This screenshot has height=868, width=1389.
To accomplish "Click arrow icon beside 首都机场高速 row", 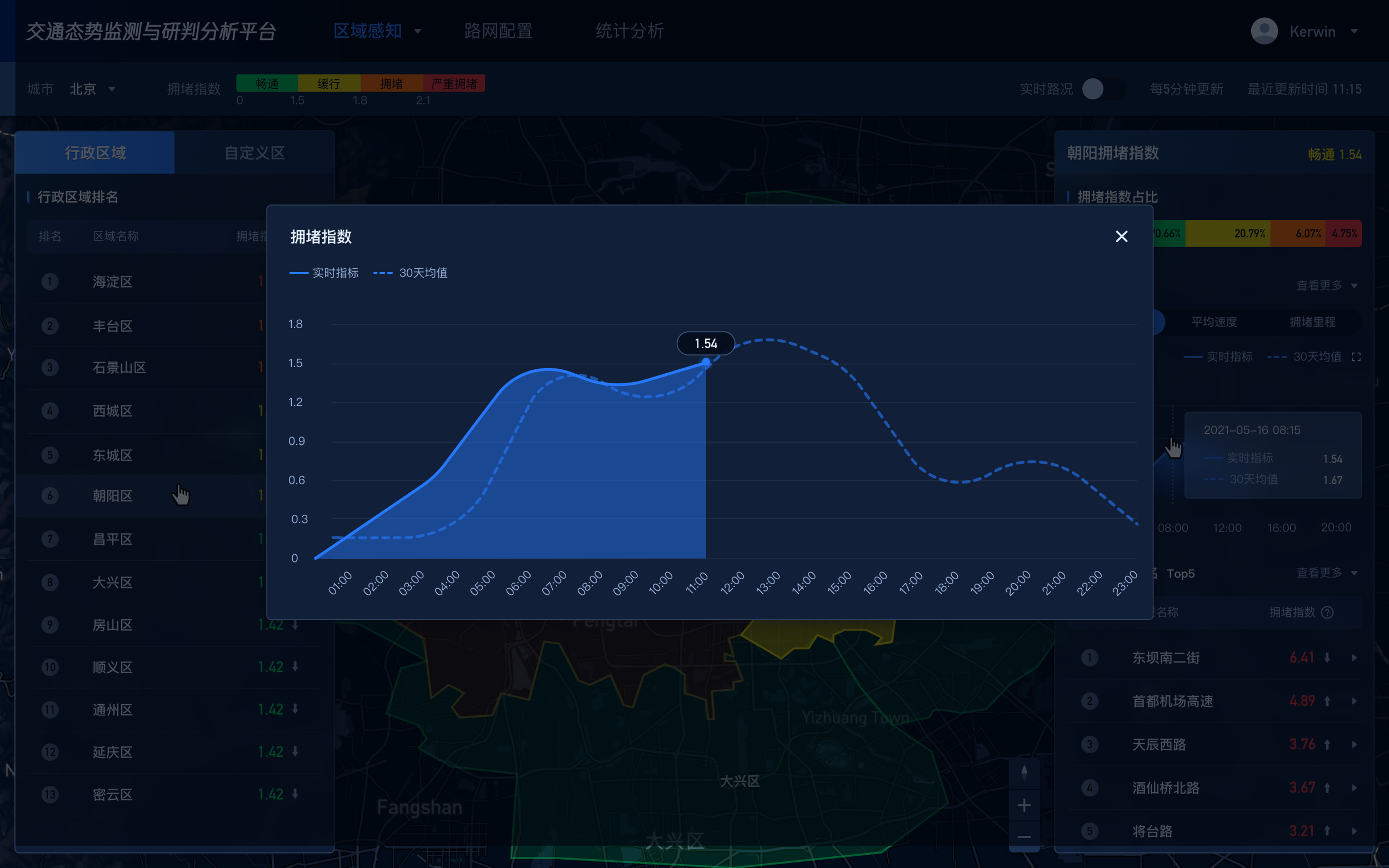I will point(1355,701).
